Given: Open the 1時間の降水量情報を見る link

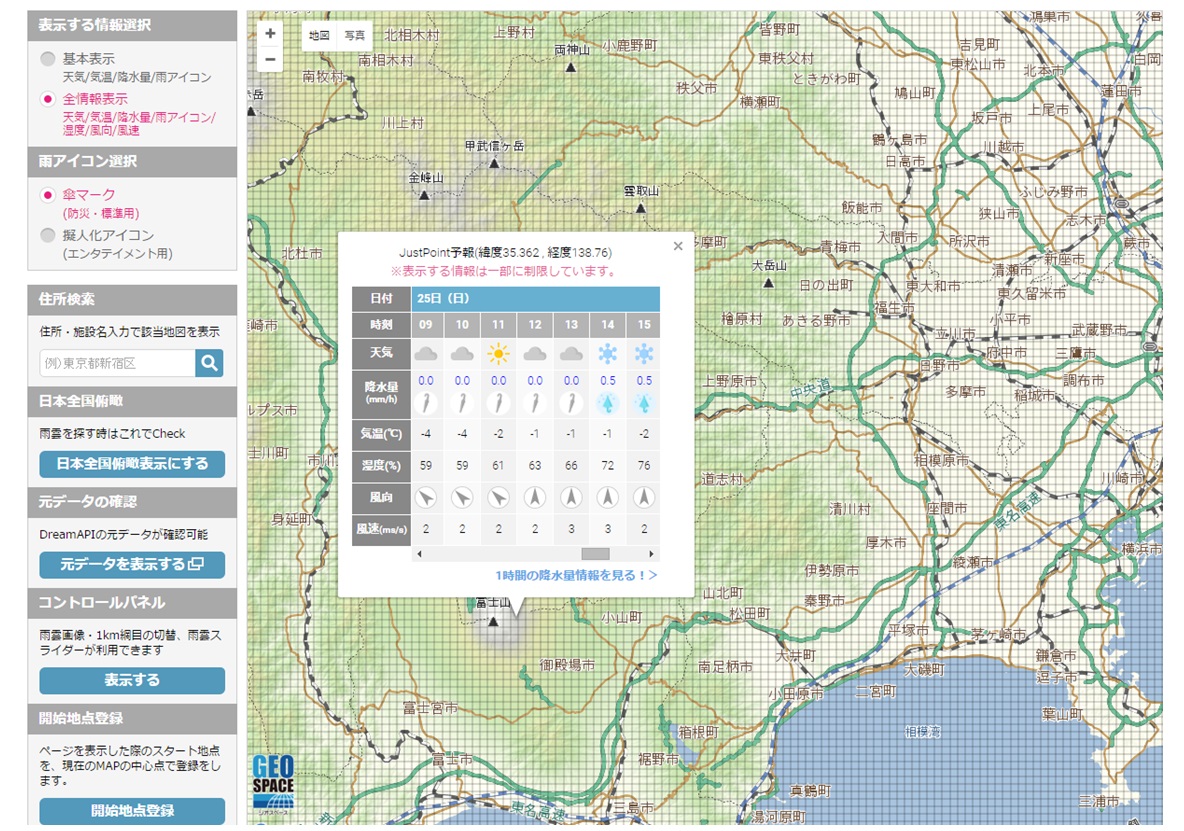Looking at the screenshot, I should (576, 575).
